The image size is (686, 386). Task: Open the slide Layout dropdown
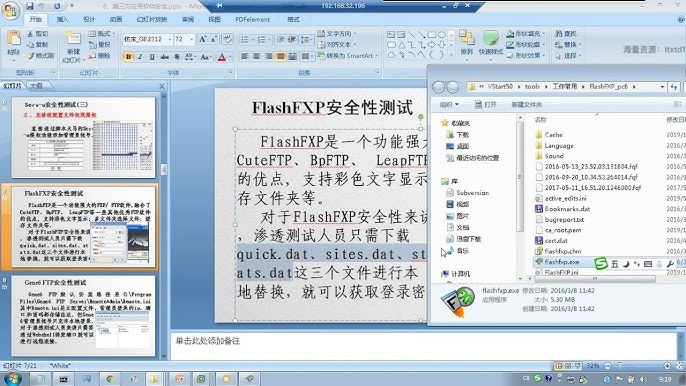(x=102, y=34)
